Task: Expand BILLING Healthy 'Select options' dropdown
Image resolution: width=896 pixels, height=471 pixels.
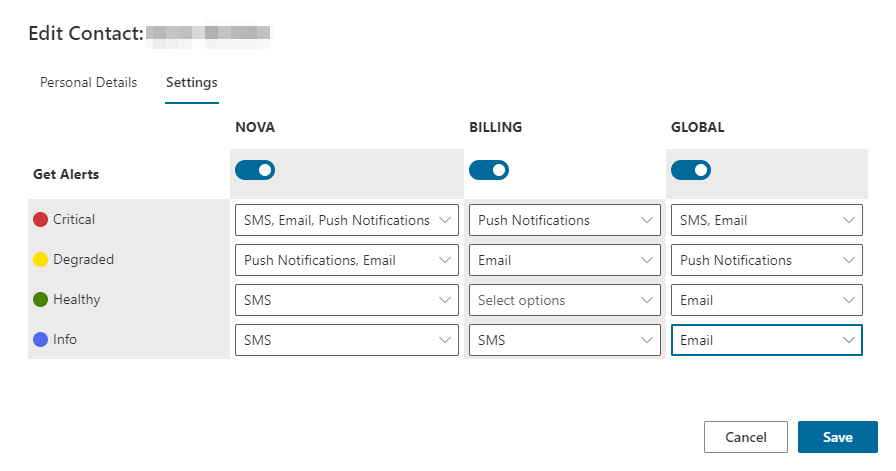Action: pyautogui.click(x=564, y=300)
